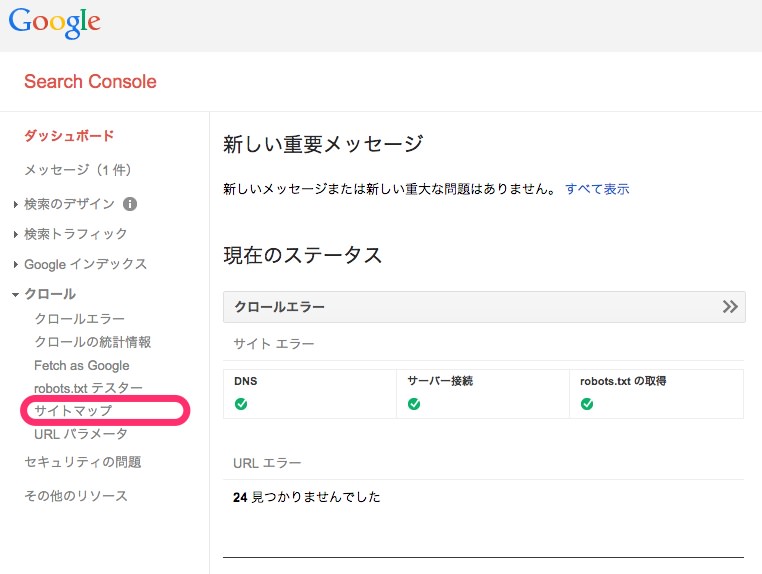Select the robots.txt の取得 cell label
Image resolution: width=762 pixels, height=574 pixels.
[623, 381]
